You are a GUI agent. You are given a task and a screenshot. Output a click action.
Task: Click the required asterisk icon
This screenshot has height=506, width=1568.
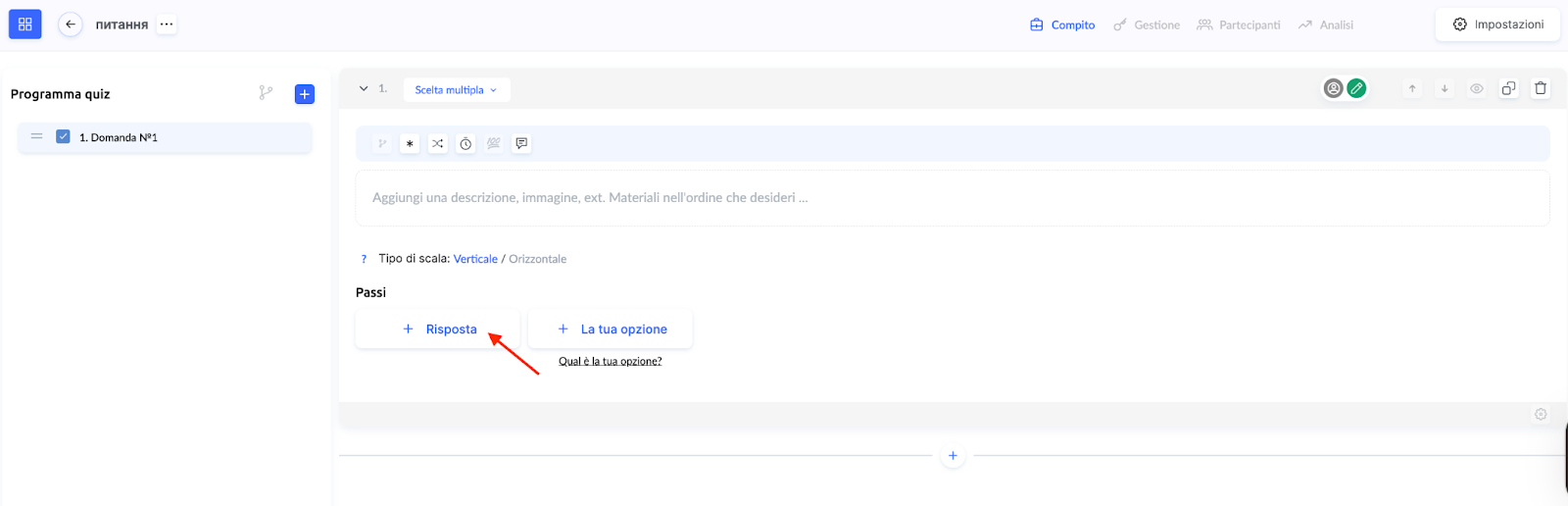click(x=410, y=143)
